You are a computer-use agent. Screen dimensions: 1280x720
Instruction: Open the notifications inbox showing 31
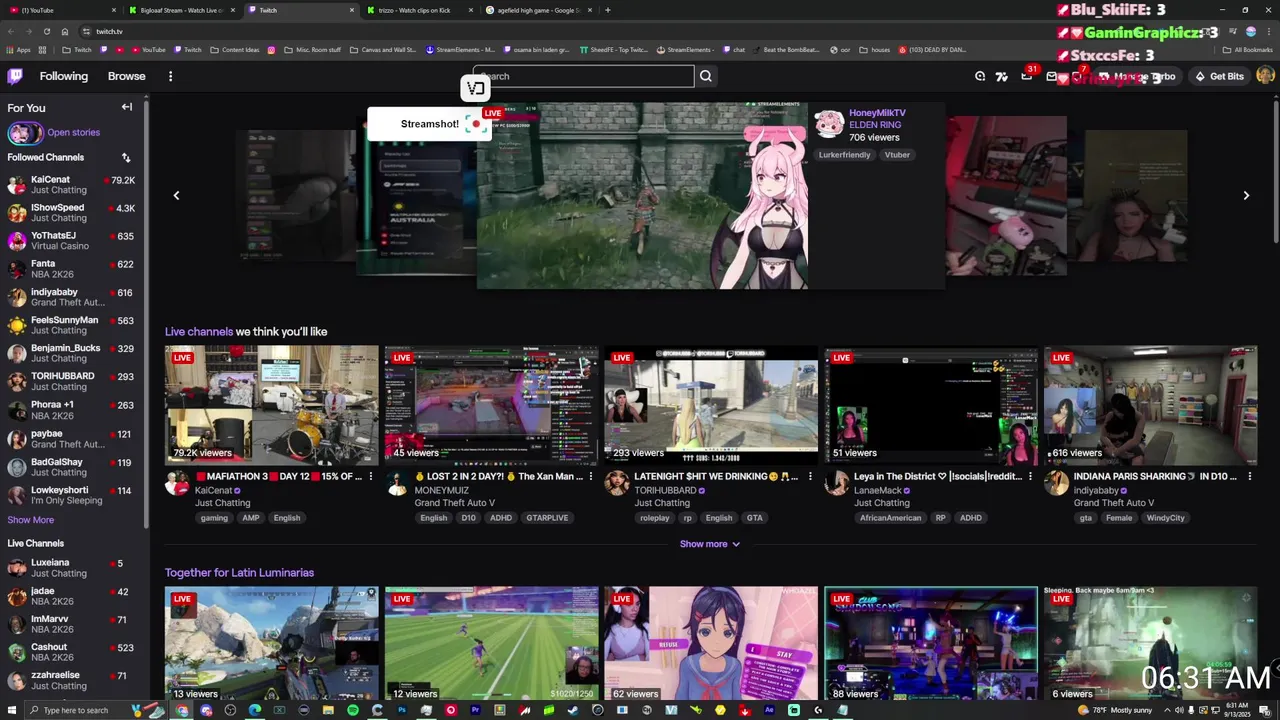(1026, 76)
